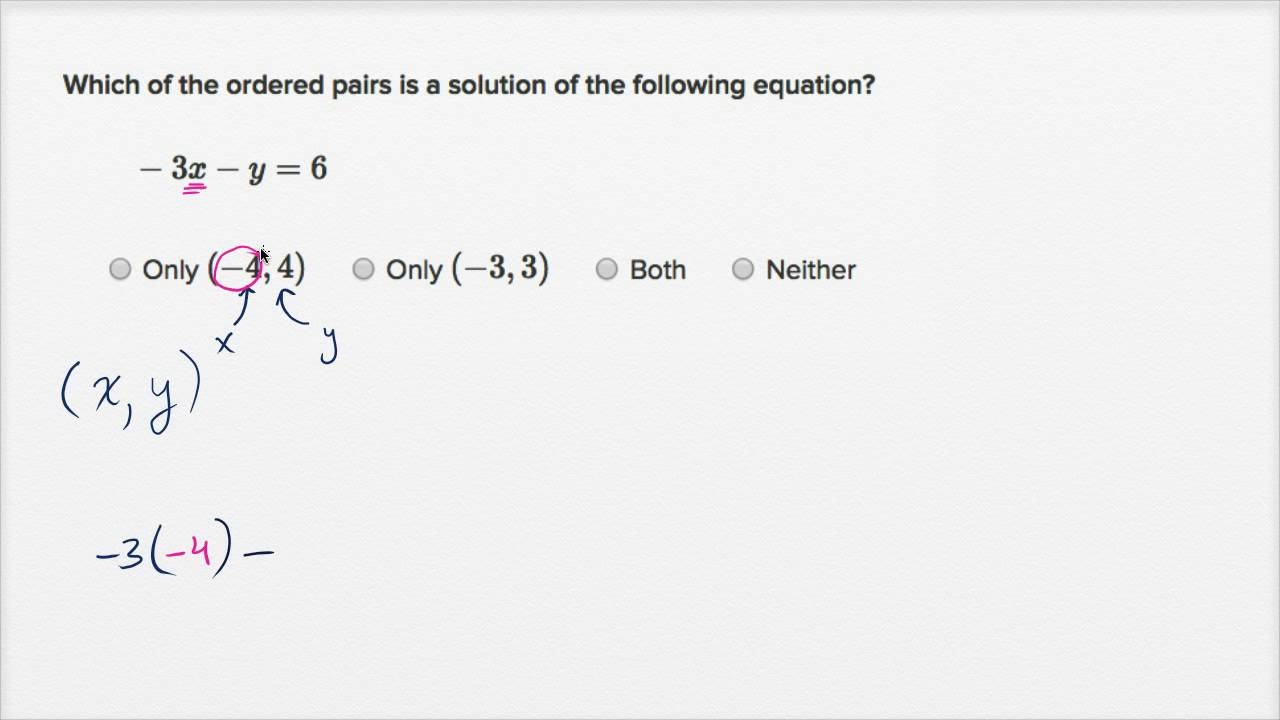Click the number 6 in the printed equation
Image resolution: width=1280 pixels, height=720 pixels.
318,168
